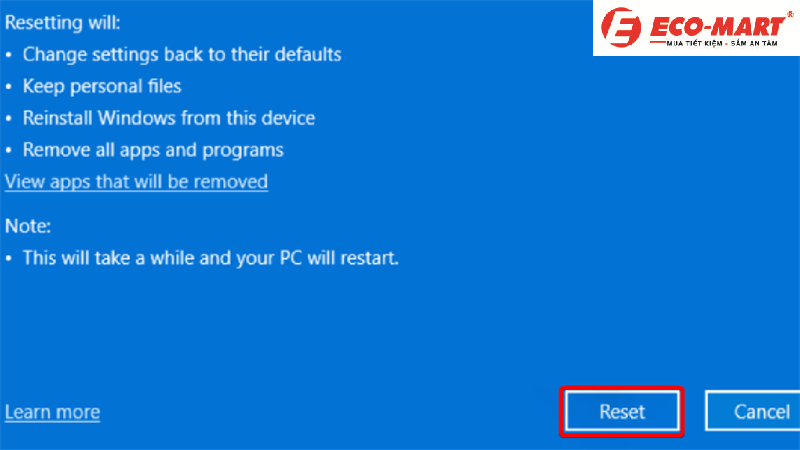The width and height of the screenshot is (800, 450).
Task: Click the Keep personal files line
Action: click(102, 86)
